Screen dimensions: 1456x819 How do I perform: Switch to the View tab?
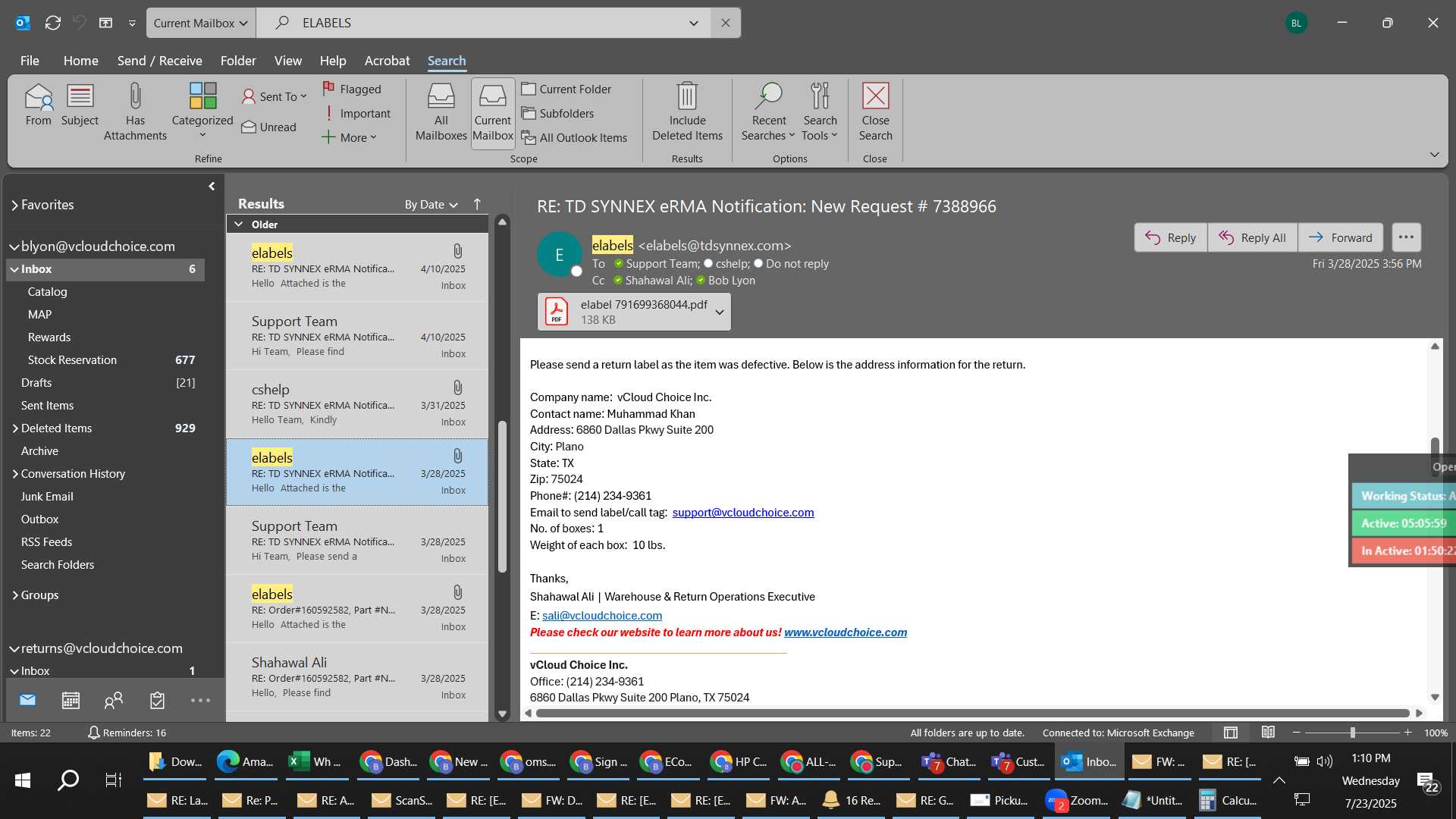pos(287,61)
